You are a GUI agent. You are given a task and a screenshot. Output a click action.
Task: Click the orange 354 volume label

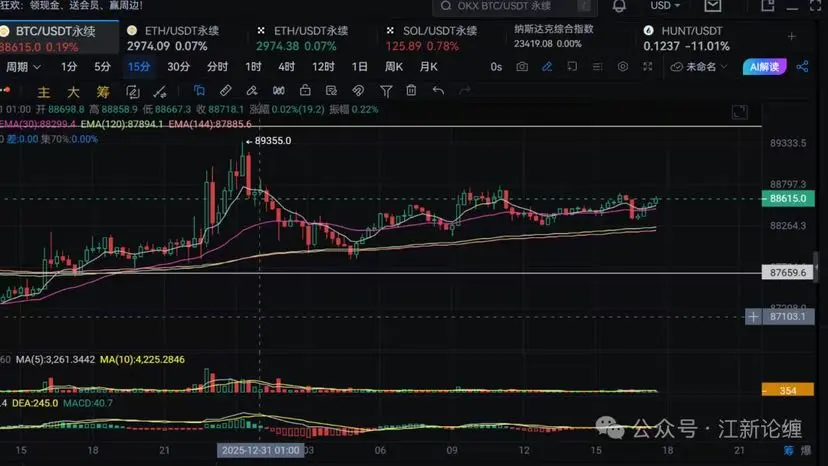[x=788, y=390]
